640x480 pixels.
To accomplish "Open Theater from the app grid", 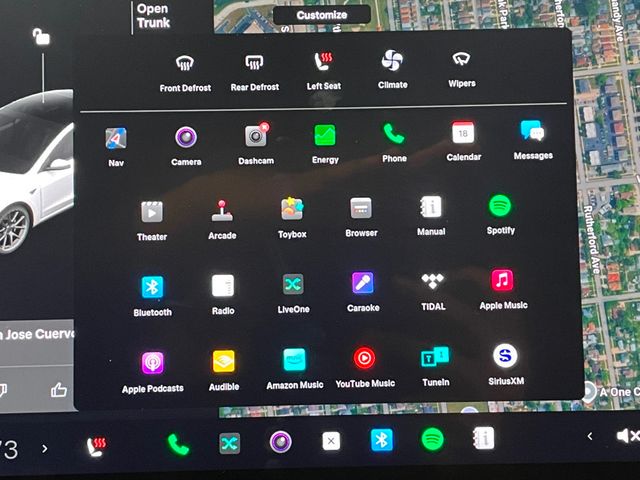I will coord(151,211).
